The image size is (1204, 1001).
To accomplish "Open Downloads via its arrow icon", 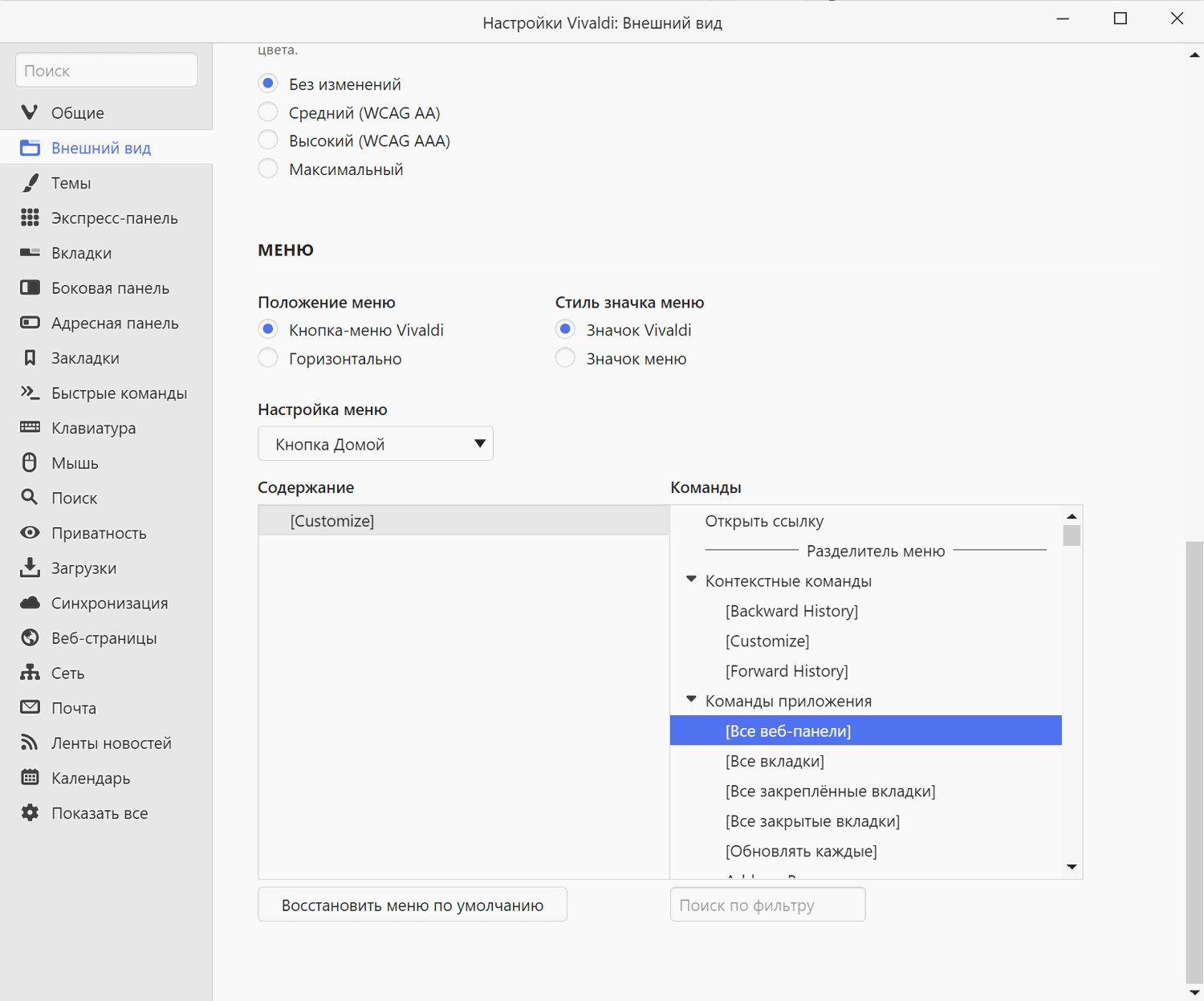I will [x=30, y=568].
